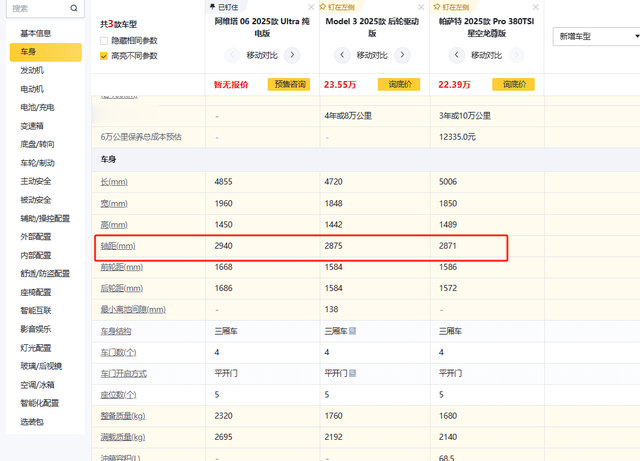Open 智能化配置 section
The image size is (640, 461).
[x=40, y=403]
